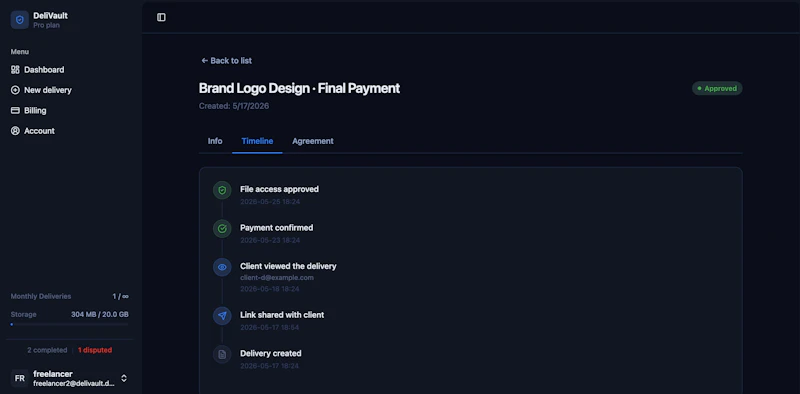Click the Payment confirmed entry
This screenshot has width=800, height=394.
point(277,228)
